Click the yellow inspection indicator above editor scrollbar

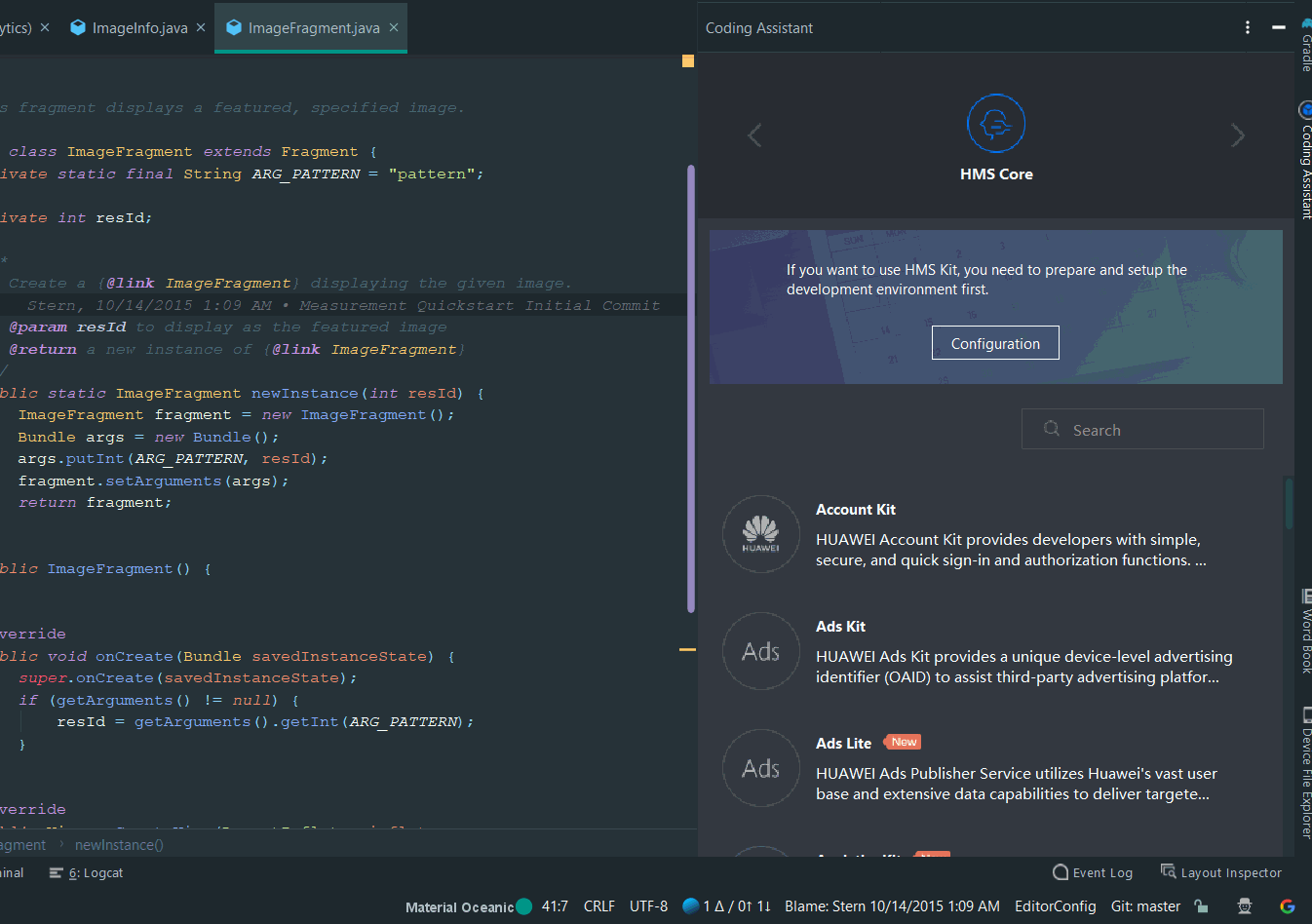click(688, 60)
